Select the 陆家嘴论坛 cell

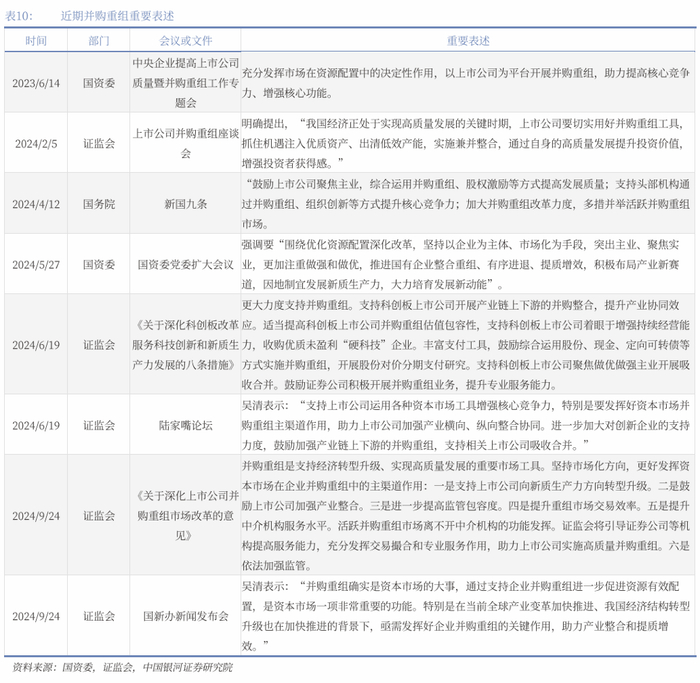point(185,425)
